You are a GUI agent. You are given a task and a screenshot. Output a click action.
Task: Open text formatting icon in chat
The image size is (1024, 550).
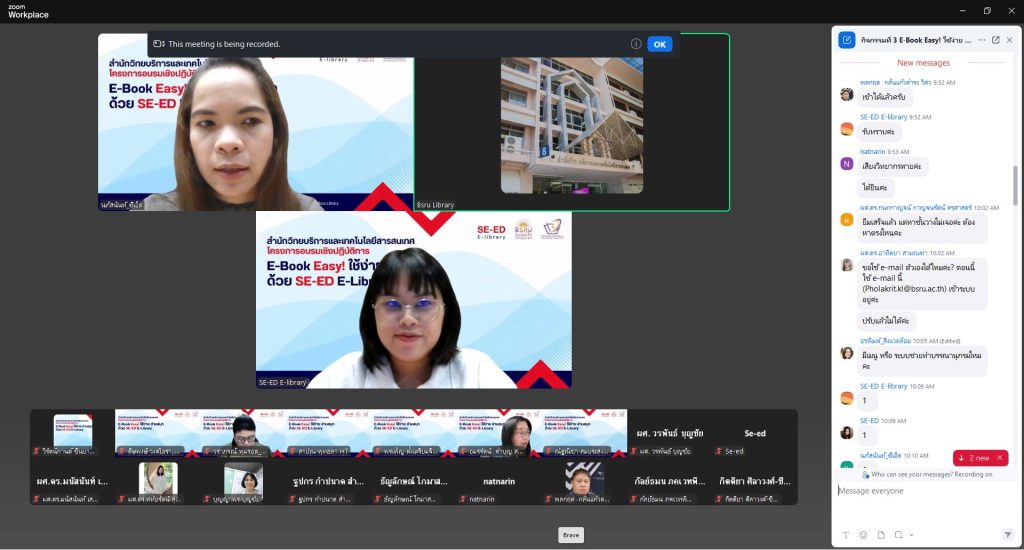[846, 535]
